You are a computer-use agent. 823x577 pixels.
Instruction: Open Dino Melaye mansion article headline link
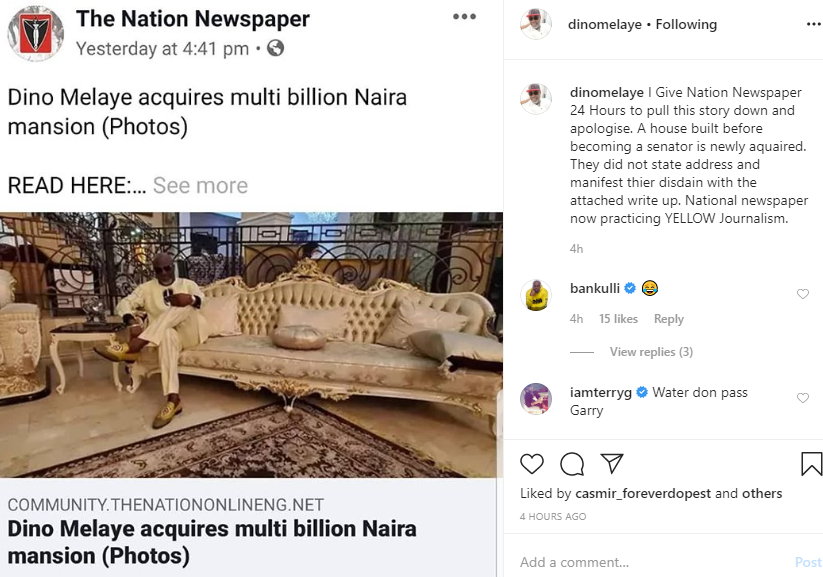click(212, 540)
